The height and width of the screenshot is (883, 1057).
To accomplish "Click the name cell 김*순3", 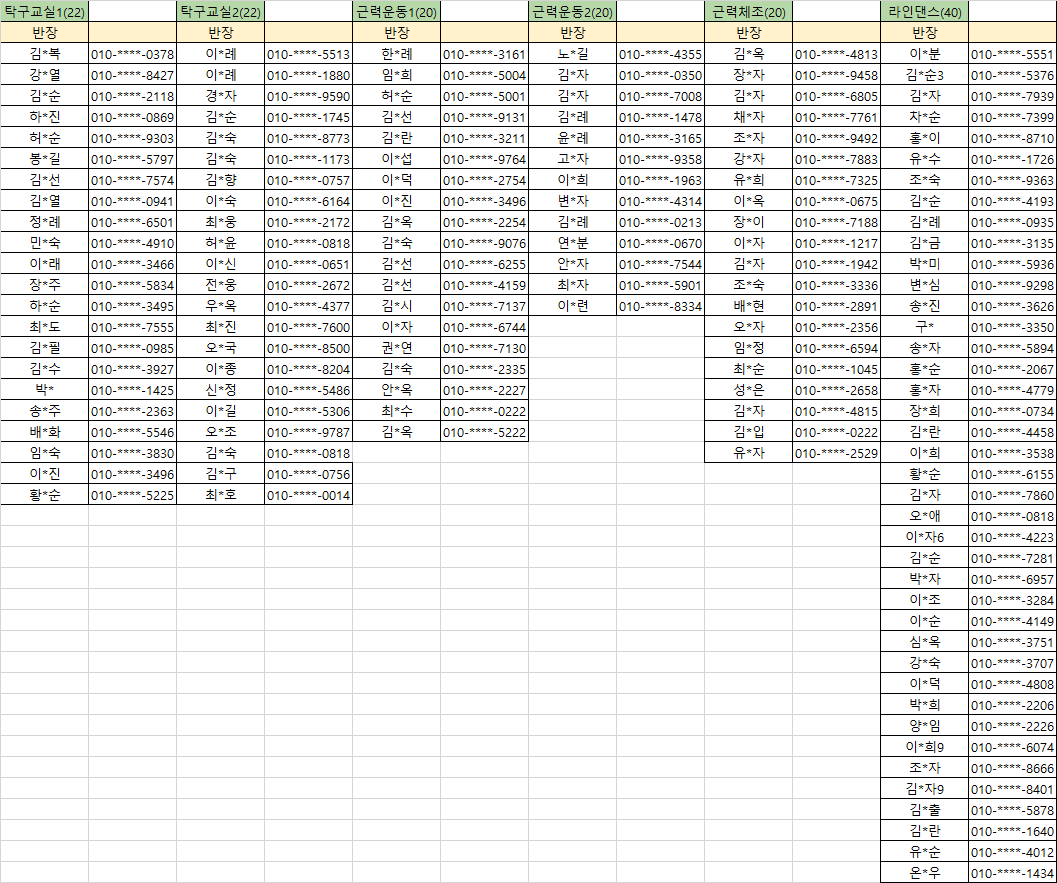I will coord(924,75).
